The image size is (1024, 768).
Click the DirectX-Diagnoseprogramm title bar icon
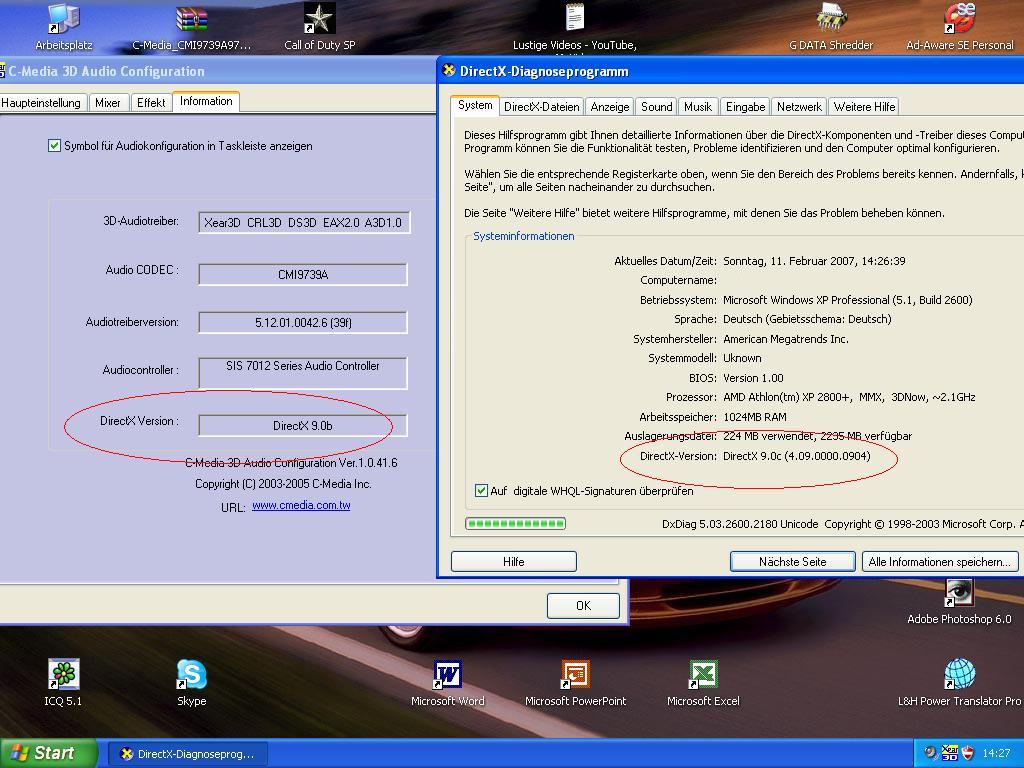coord(449,71)
